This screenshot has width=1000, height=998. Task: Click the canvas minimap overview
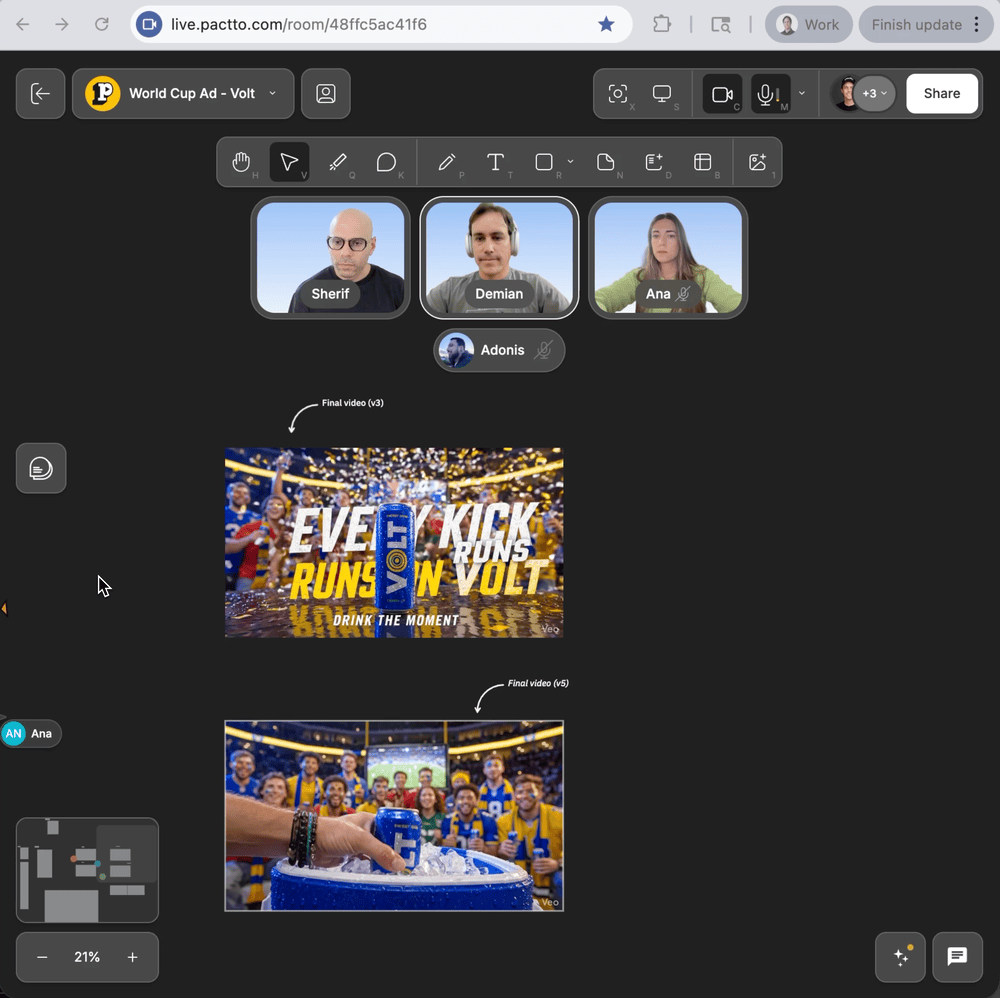tap(87, 870)
